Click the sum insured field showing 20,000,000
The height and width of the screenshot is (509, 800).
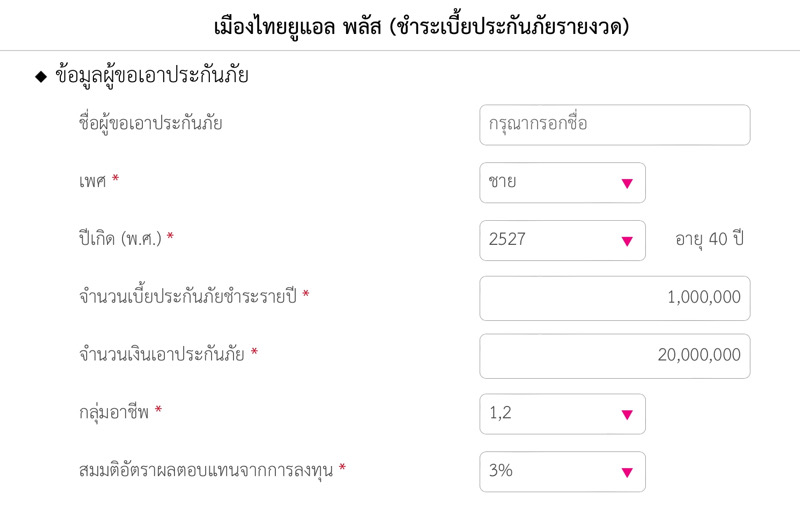coord(614,356)
